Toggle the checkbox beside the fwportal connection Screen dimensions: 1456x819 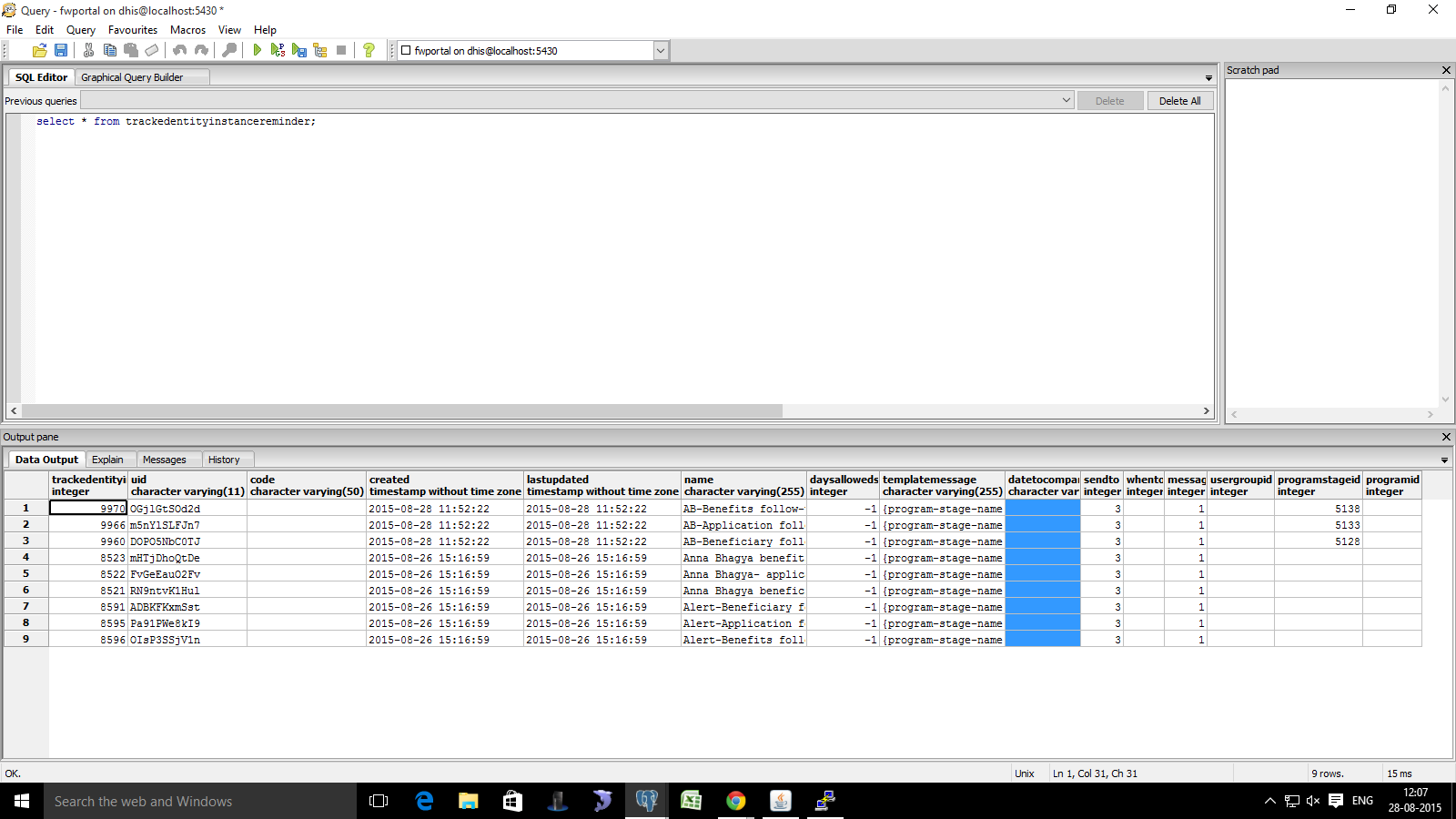click(406, 51)
